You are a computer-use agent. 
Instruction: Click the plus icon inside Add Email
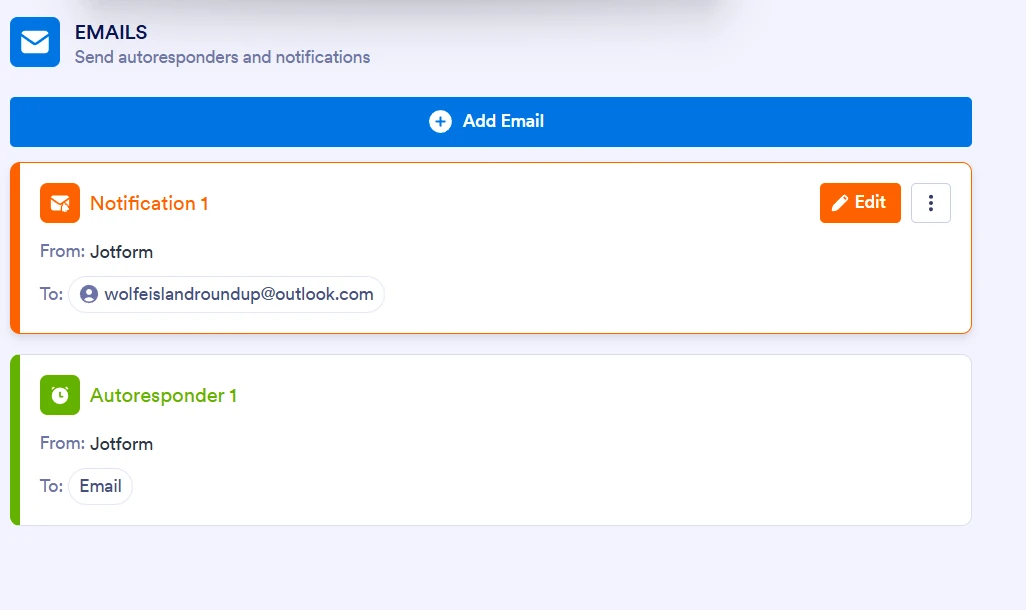pyautogui.click(x=440, y=121)
